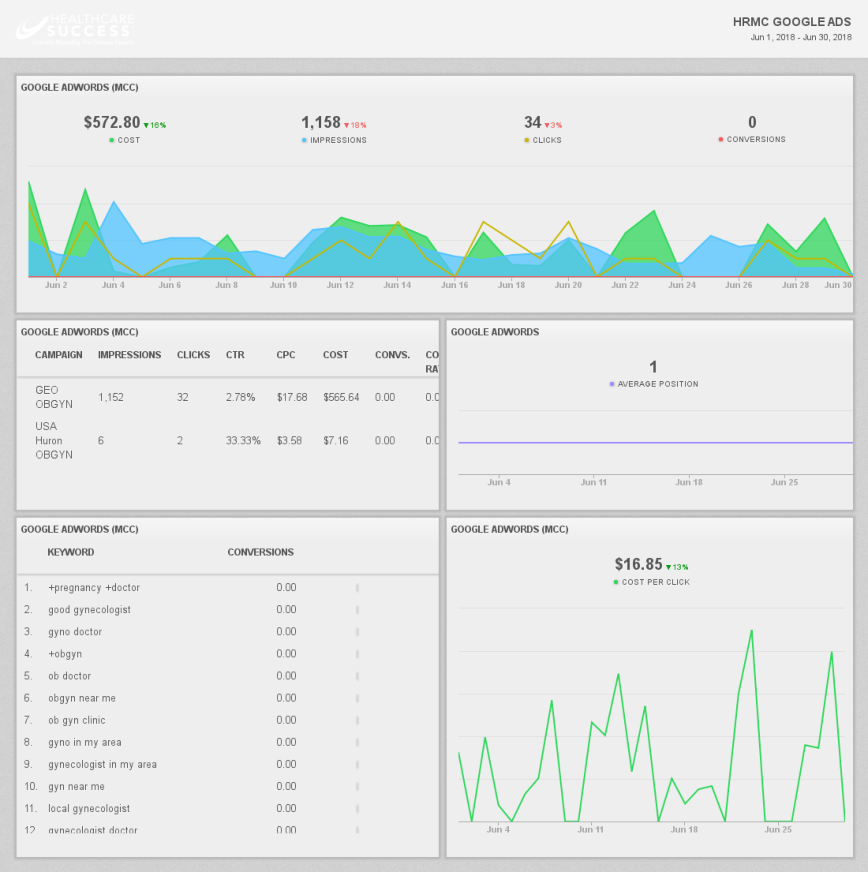Select the ob gyn clinic keyword

[77, 720]
